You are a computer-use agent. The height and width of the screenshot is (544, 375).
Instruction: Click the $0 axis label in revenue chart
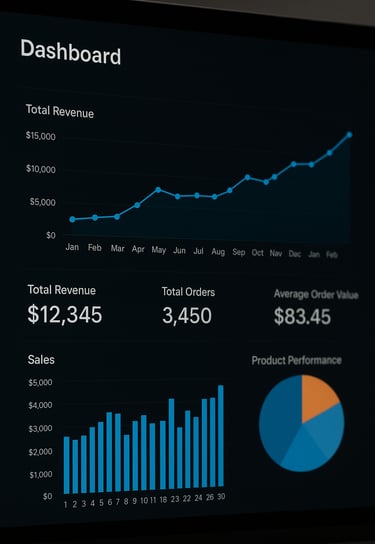click(x=51, y=235)
